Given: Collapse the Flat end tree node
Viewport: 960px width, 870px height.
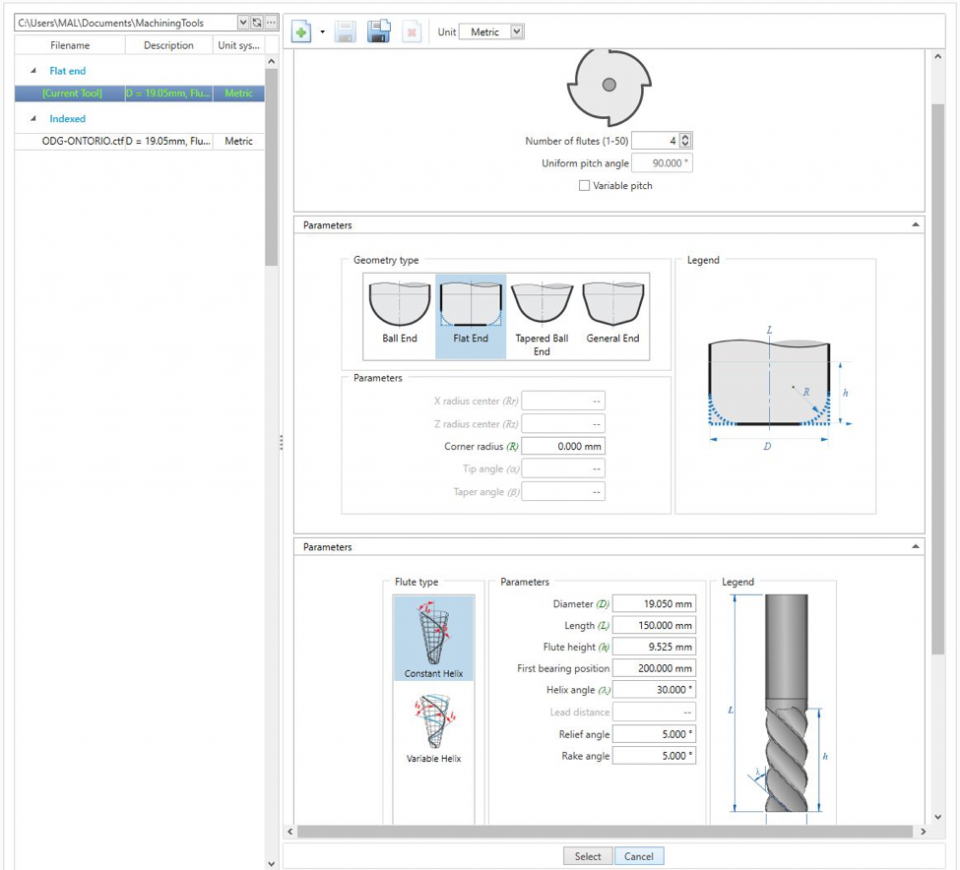Looking at the screenshot, I should tap(32, 70).
